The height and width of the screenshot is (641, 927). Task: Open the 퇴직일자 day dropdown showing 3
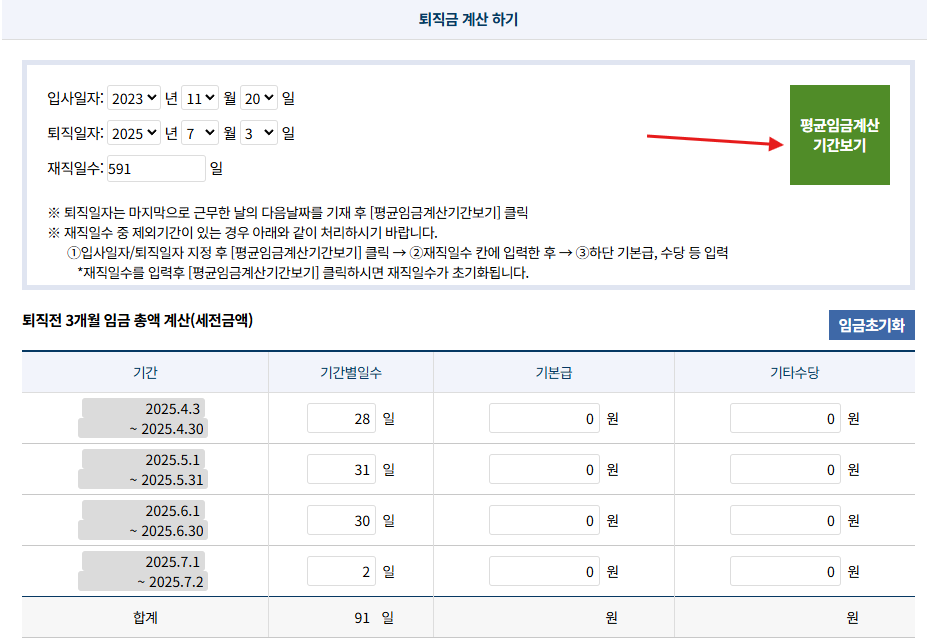pos(259,131)
